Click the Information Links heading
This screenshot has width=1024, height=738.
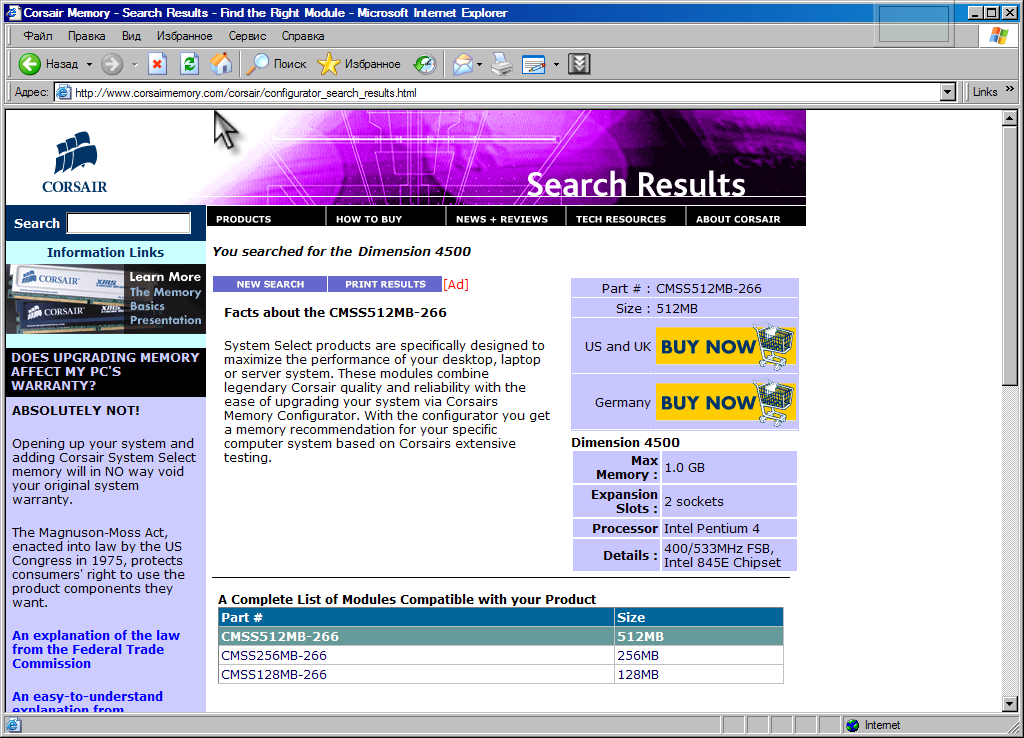point(105,252)
